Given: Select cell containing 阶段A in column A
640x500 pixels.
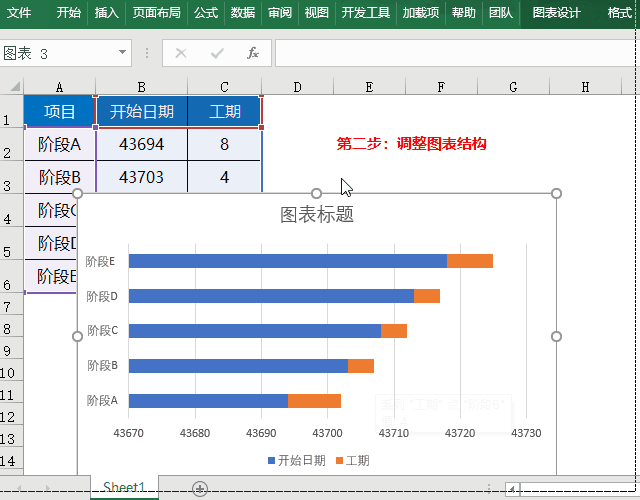Looking at the screenshot, I should [x=60, y=144].
